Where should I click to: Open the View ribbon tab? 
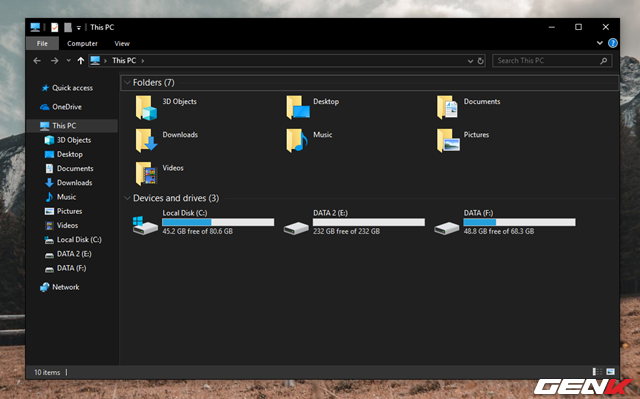pyautogui.click(x=122, y=43)
